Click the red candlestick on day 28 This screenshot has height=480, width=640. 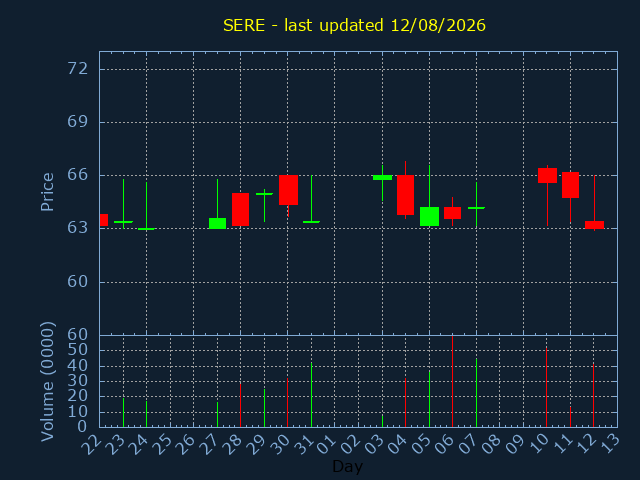click(240, 209)
